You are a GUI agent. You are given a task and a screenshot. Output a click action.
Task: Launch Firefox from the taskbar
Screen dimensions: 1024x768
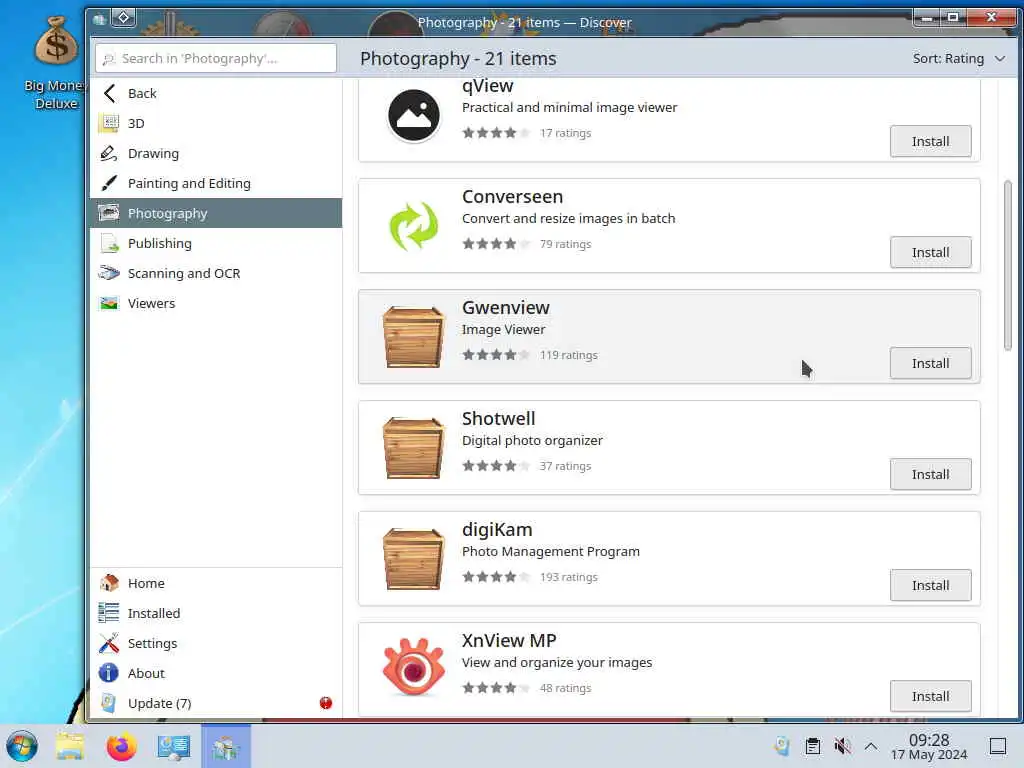point(121,746)
